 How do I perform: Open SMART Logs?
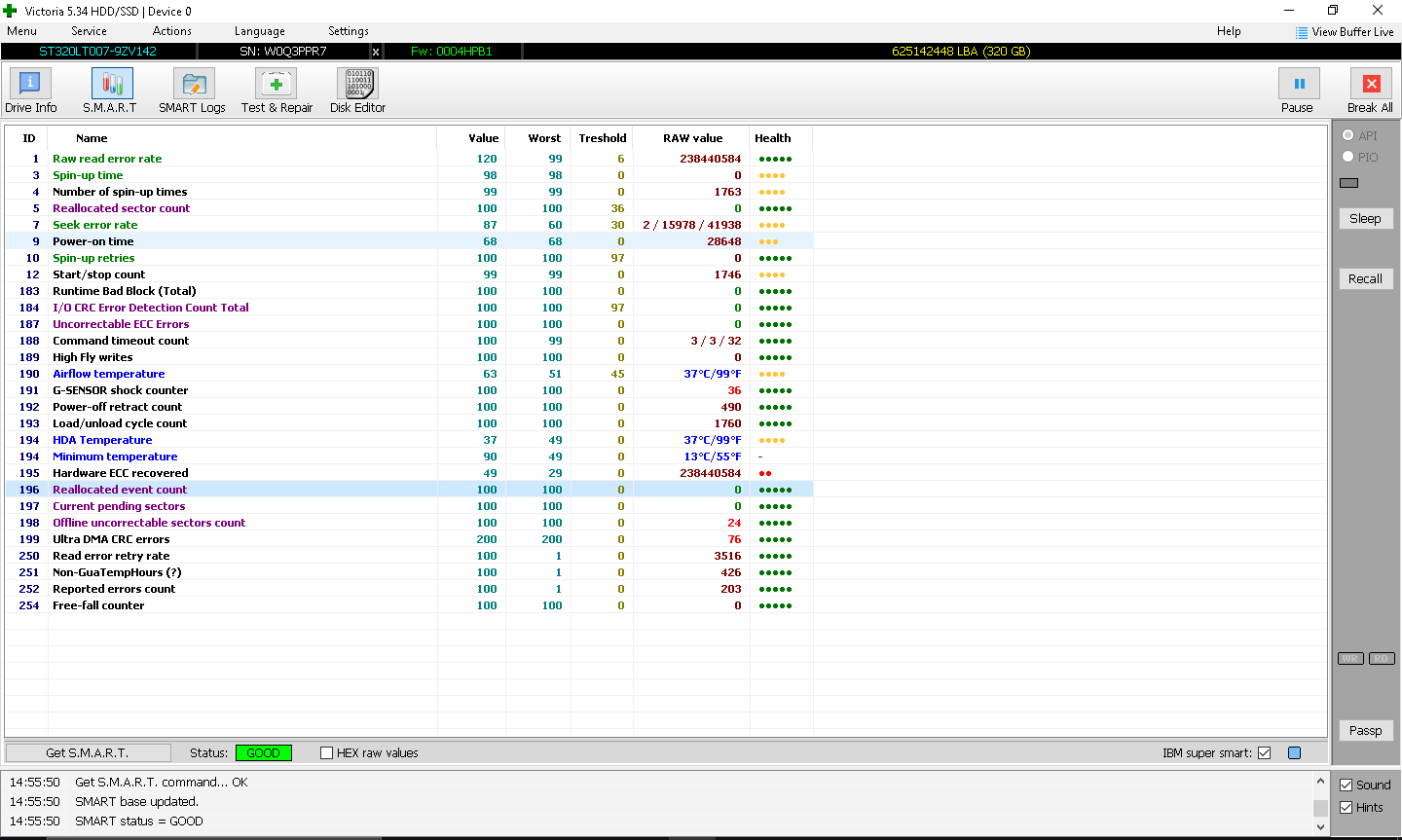point(192,91)
